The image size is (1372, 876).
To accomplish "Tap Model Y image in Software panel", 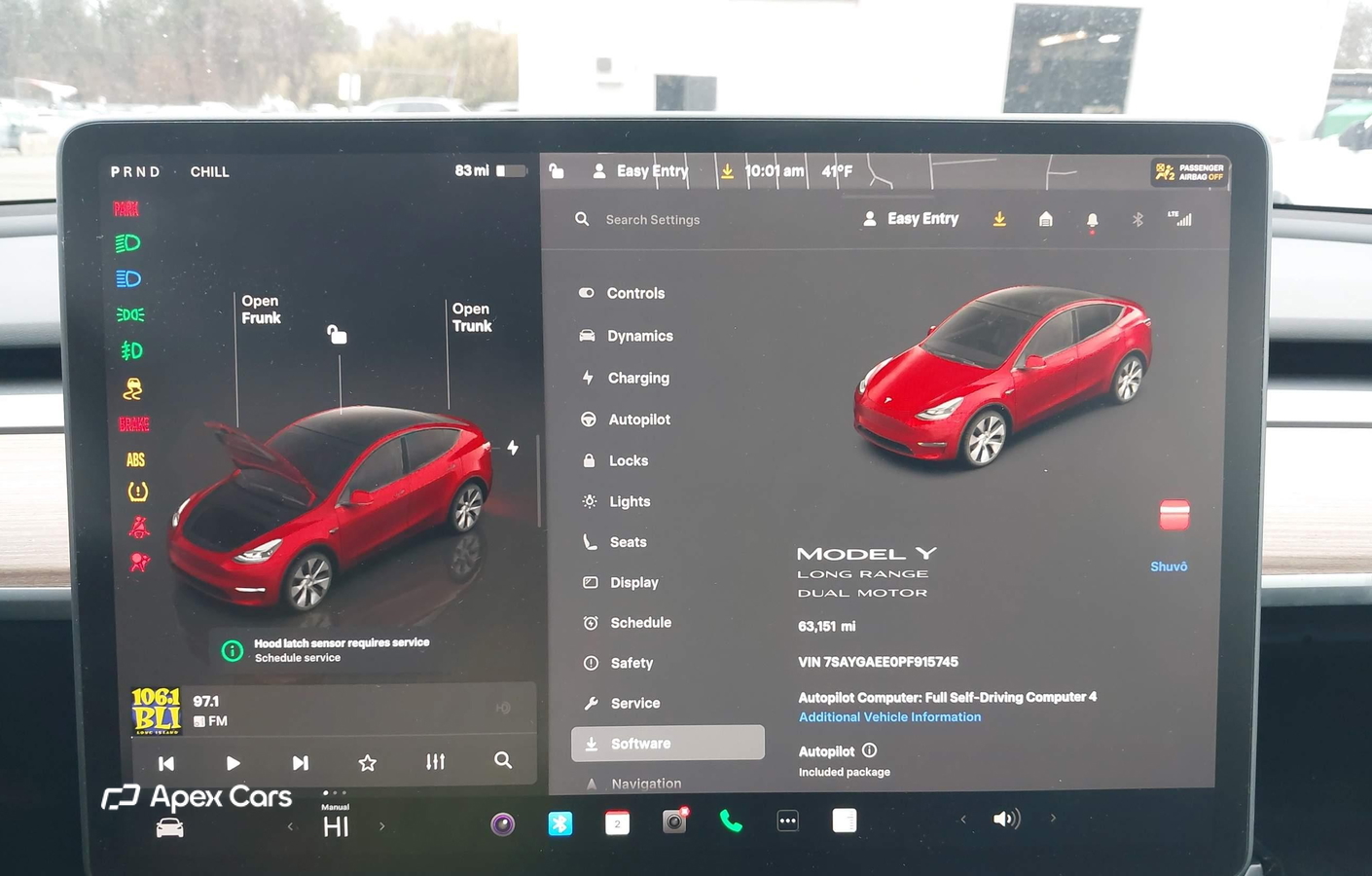I will [1002, 375].
